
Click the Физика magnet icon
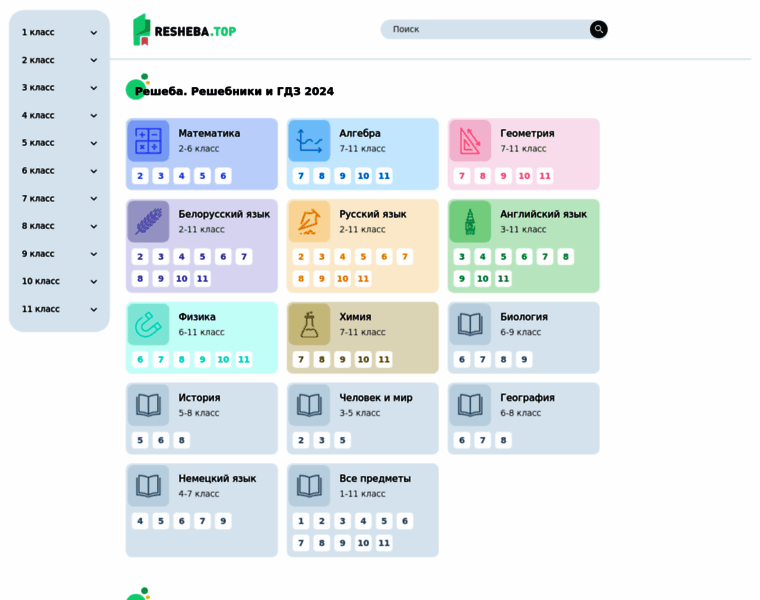pyautogui.click(x=148, y=324)
